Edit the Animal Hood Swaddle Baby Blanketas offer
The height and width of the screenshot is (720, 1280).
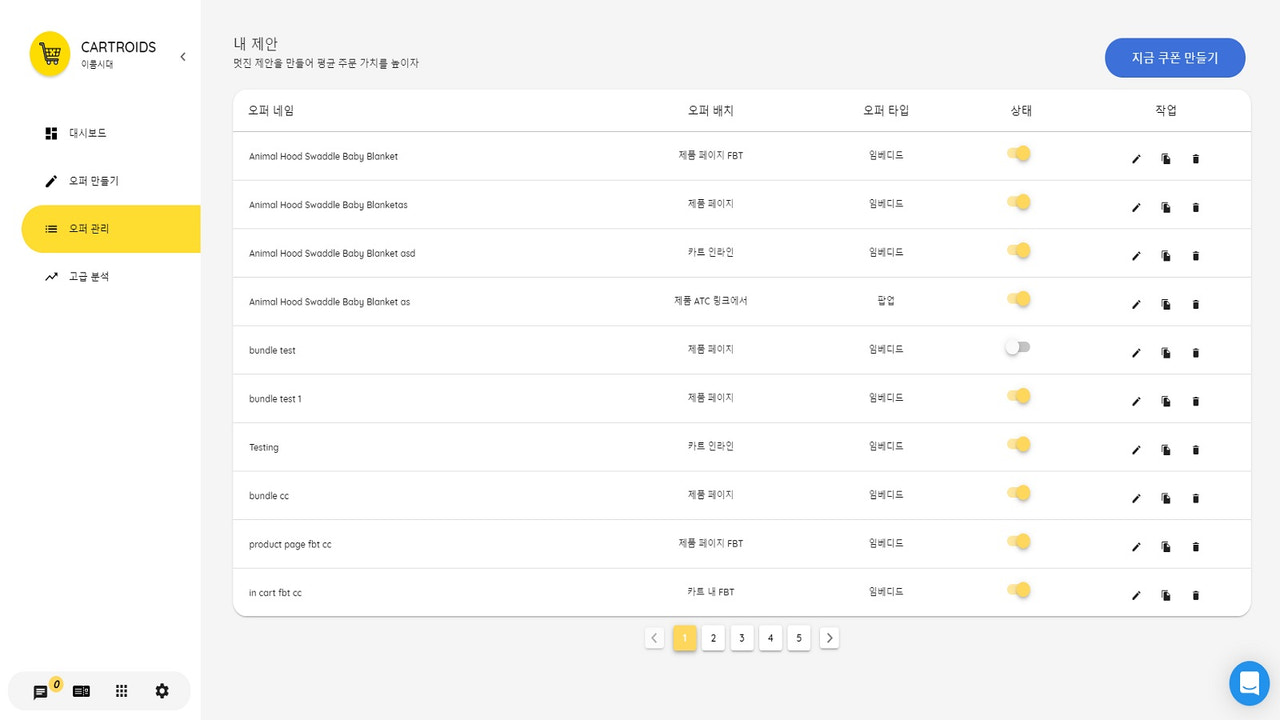1136,208
